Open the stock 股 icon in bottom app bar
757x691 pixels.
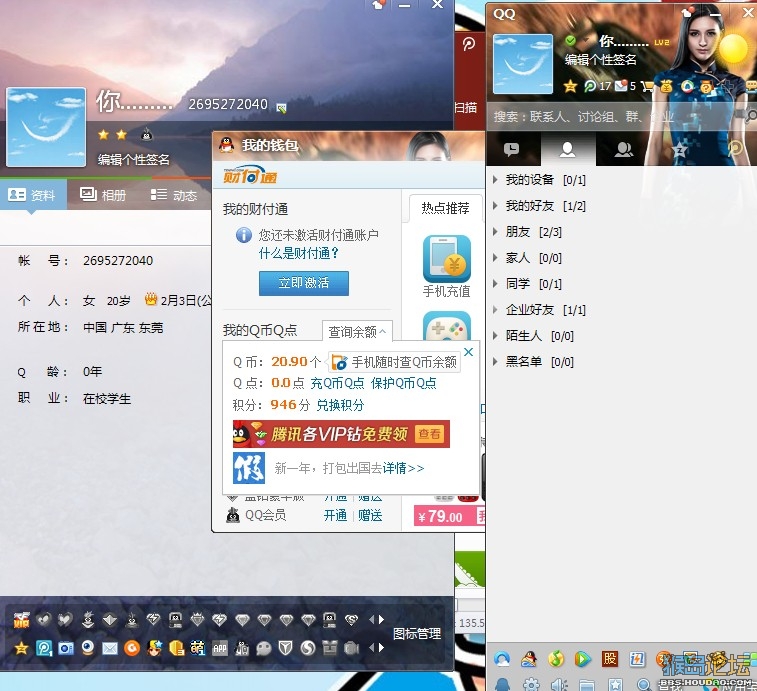click(610, 658)
